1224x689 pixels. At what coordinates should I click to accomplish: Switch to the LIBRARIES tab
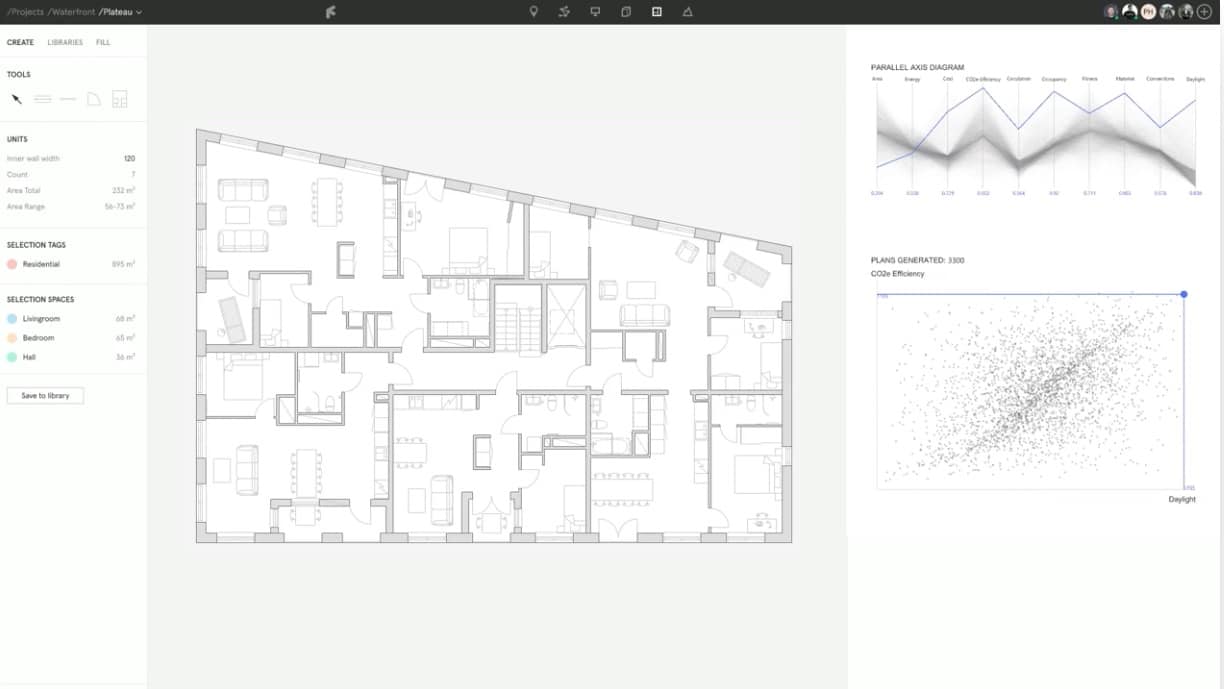click(x=65, y=42)
